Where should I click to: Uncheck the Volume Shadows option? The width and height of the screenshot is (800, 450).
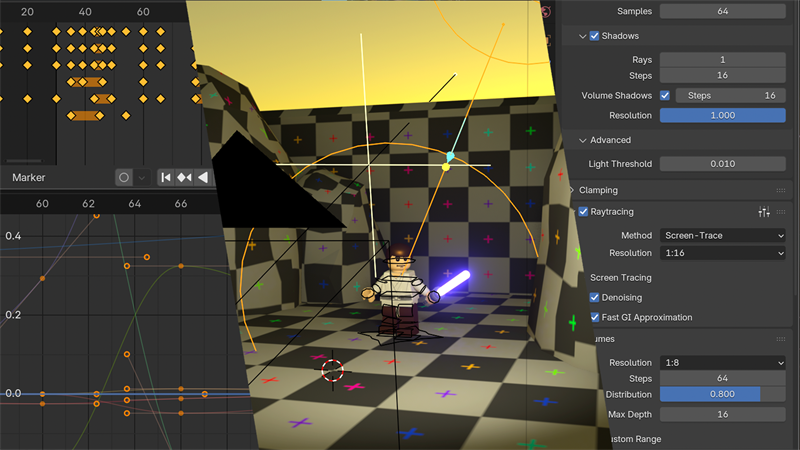[665, 96]
